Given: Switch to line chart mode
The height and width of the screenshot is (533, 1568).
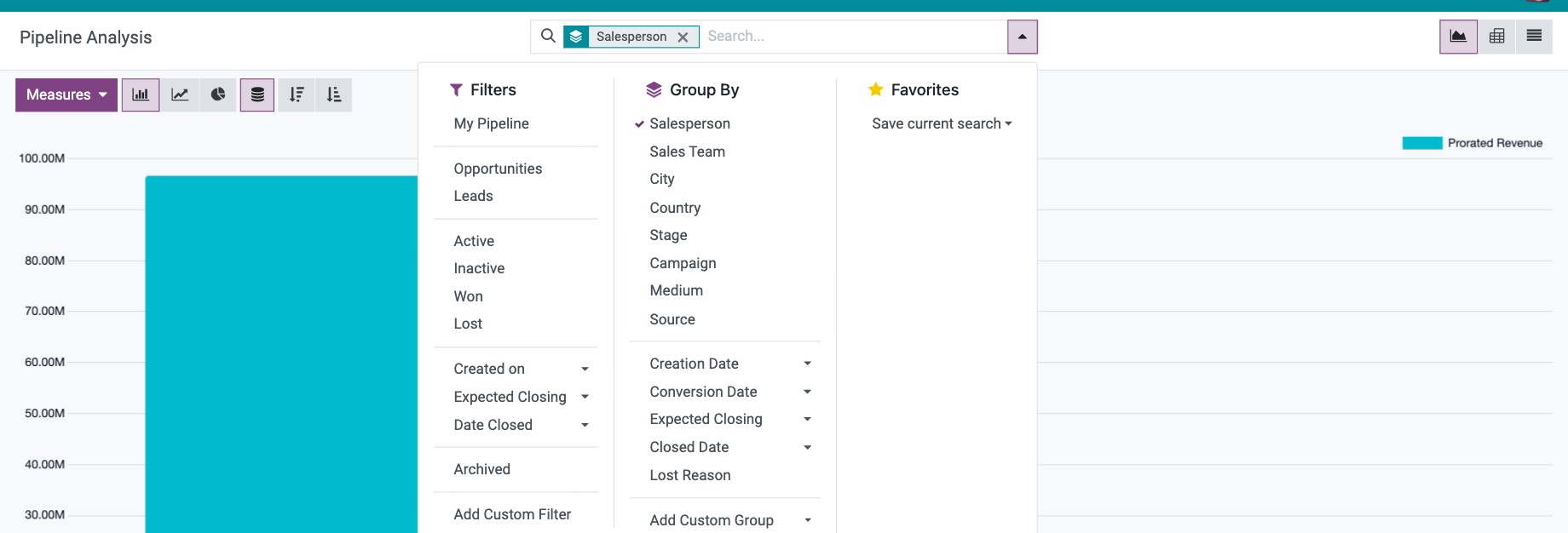Looking at the screenshot, I should 180,95.
